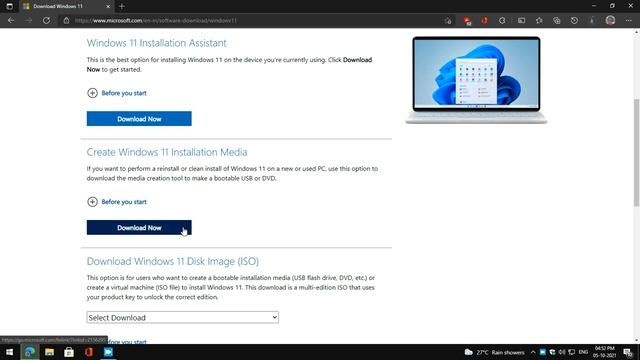Open a new browser tab

(x=122, y=6)
